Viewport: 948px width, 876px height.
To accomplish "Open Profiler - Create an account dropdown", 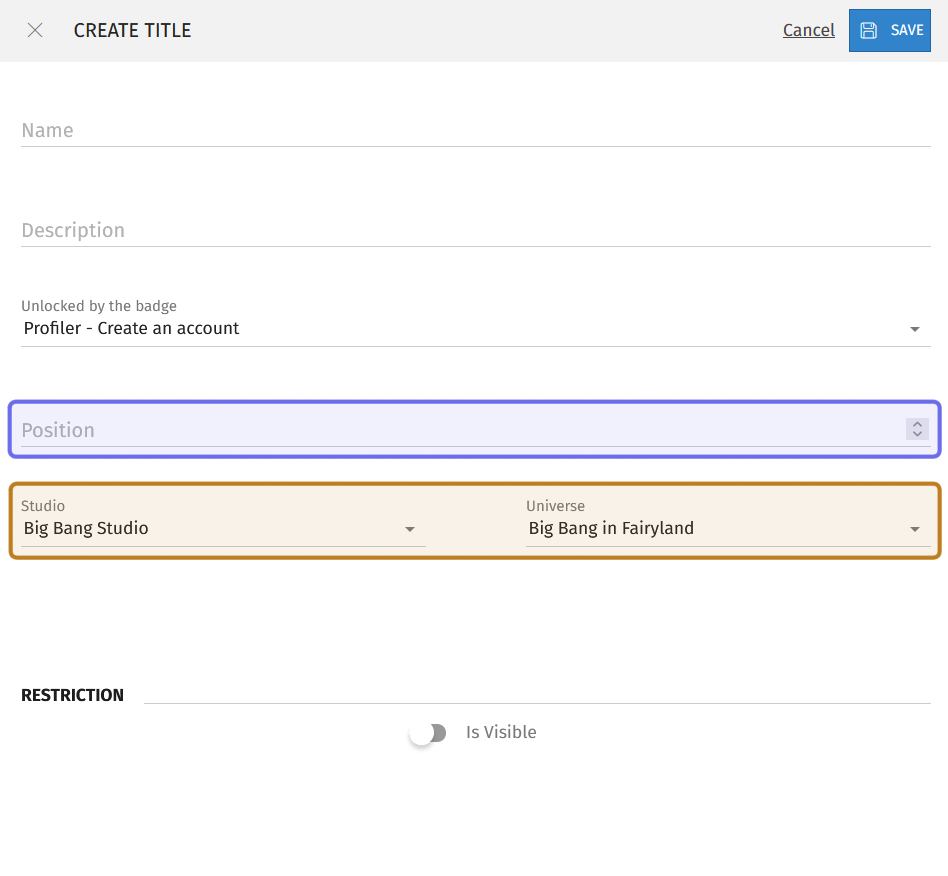I will [476, 328].
